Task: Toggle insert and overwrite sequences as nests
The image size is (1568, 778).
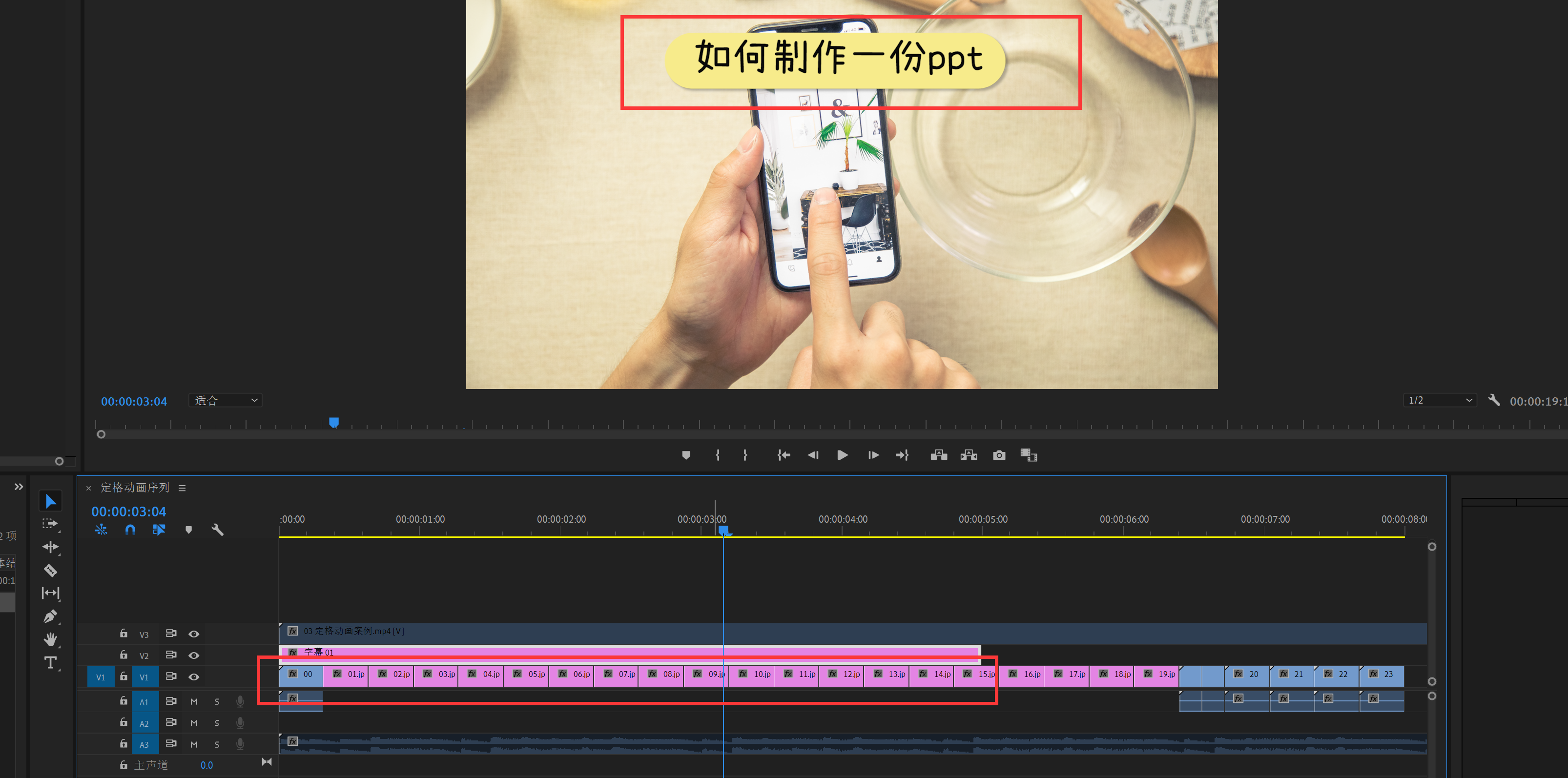Action: [x=101, y=530]
